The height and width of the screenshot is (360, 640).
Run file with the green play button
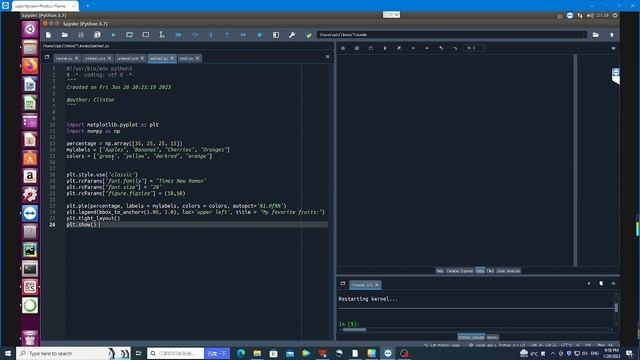(113, 35)
